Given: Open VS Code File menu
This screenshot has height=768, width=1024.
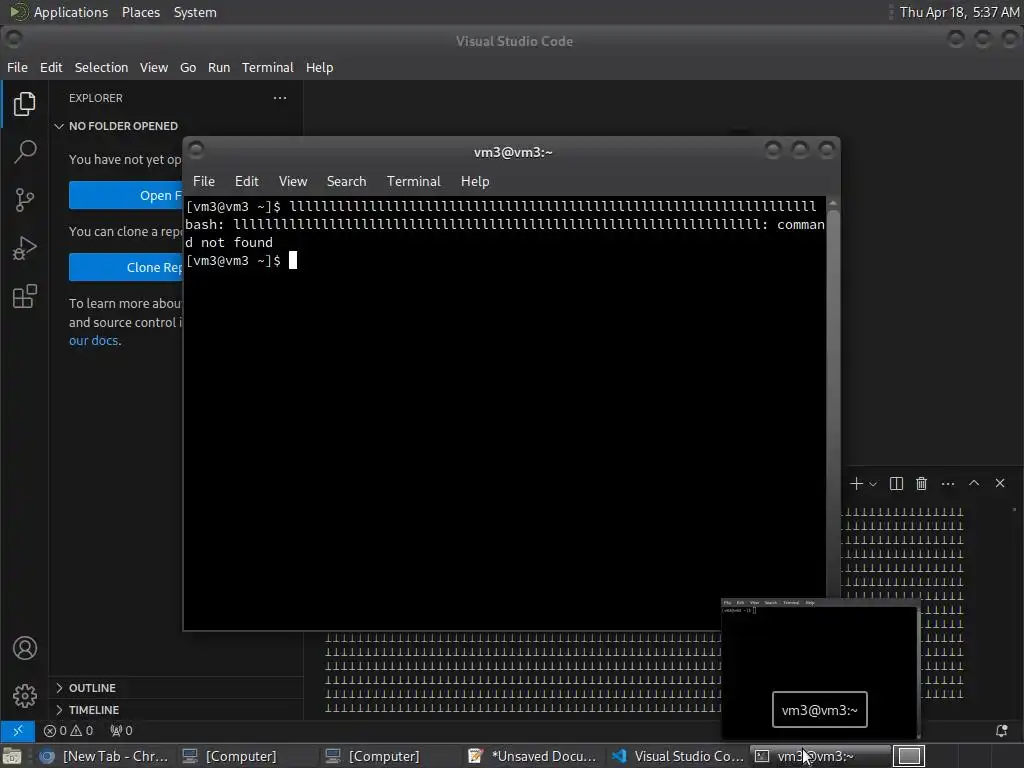Looking at the screenshot, I should [x=18, y=67].
